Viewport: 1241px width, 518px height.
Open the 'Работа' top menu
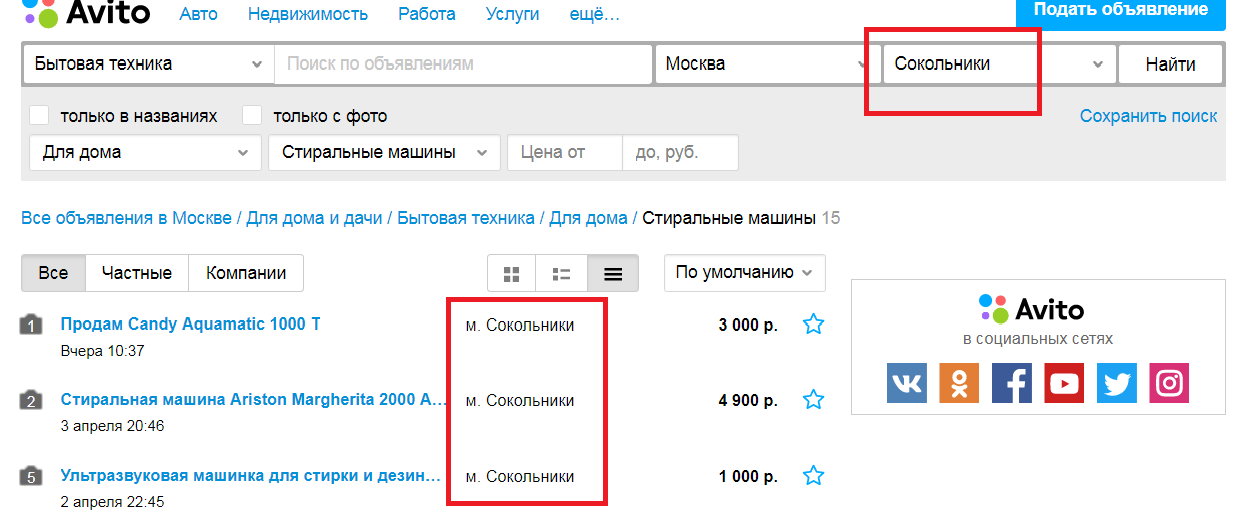[427, 14]
